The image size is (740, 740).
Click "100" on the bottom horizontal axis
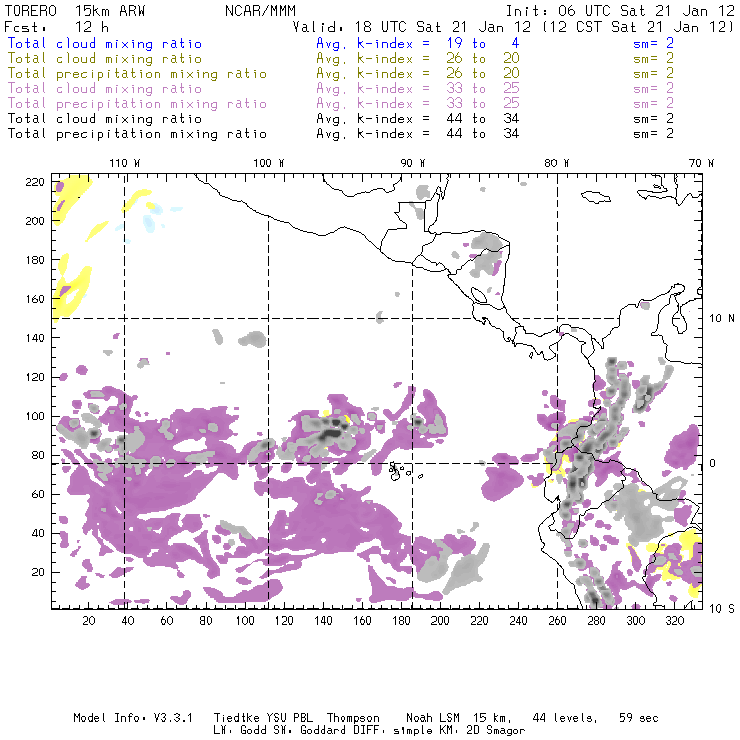click(x=245, y=621)
